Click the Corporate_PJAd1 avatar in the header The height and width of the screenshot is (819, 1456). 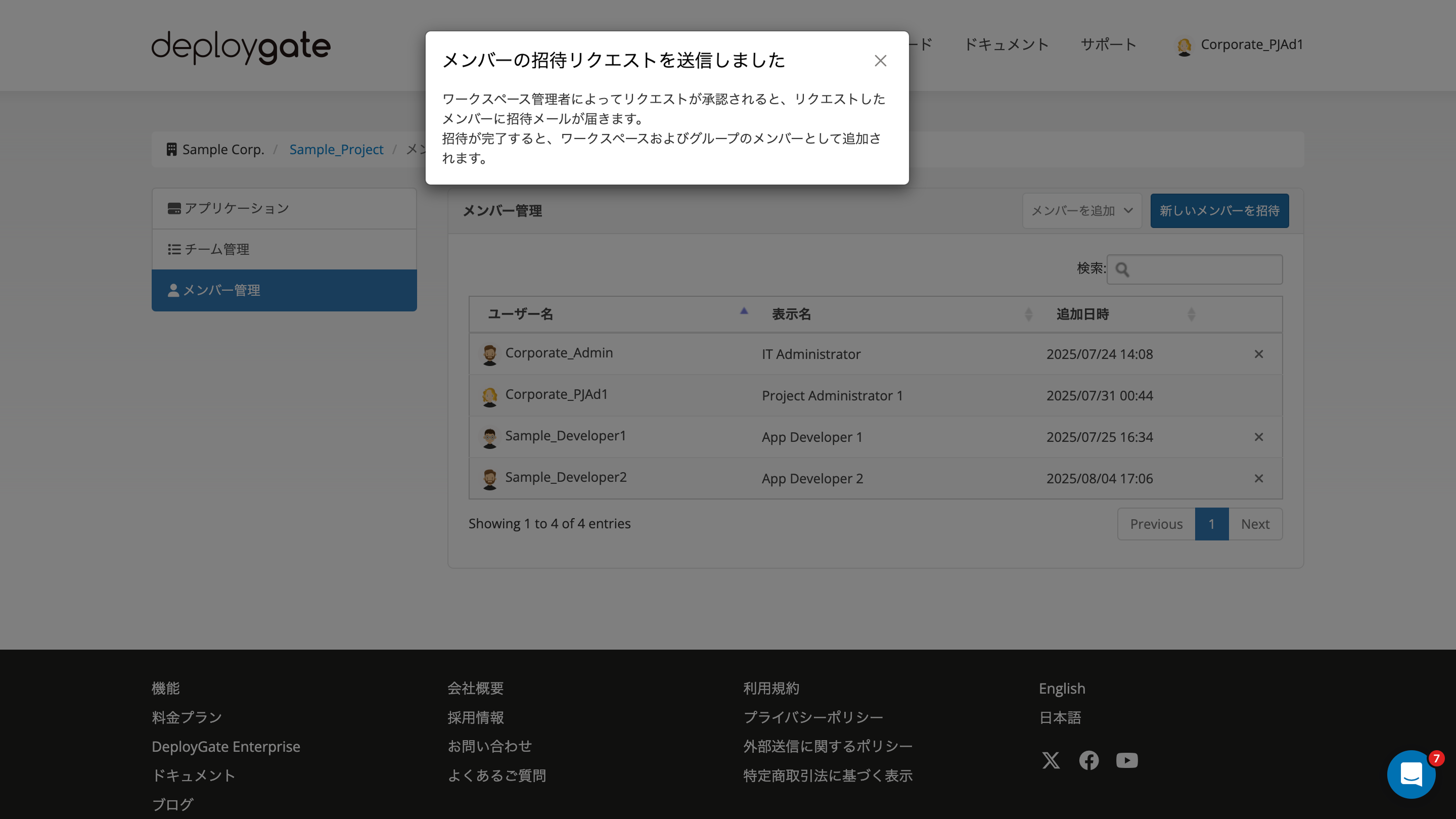coord(1184,46)
